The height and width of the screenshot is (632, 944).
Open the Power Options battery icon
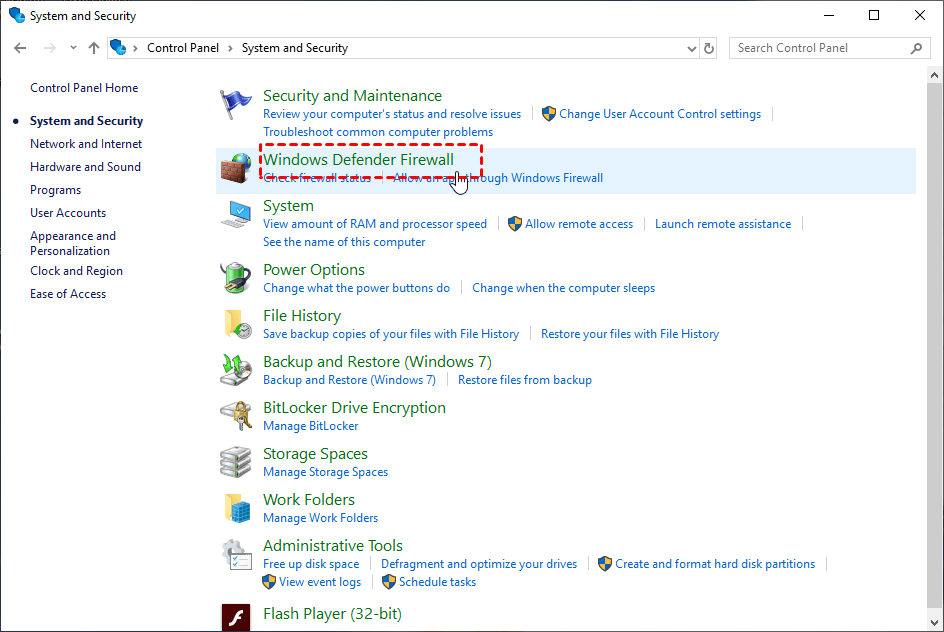[x=236, y=278]
